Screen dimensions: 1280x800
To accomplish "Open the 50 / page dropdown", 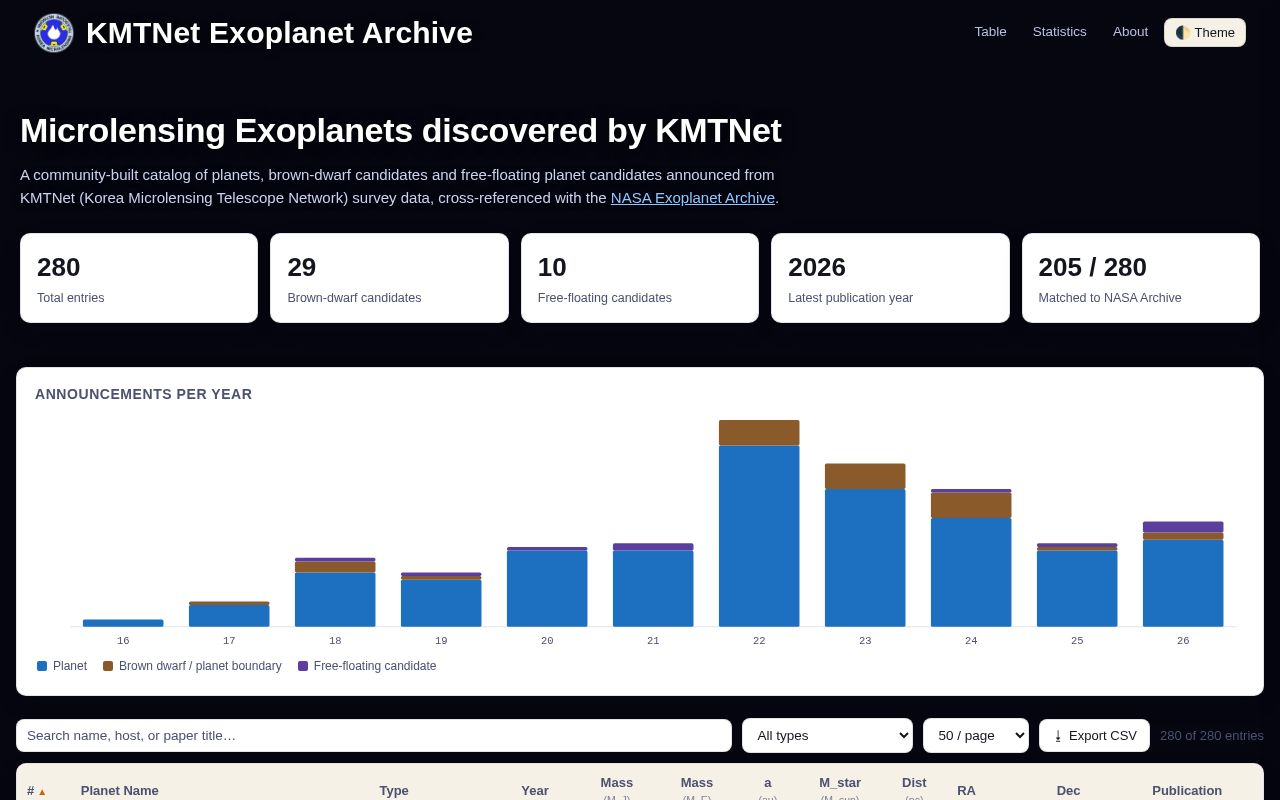I will pos(975,735).
